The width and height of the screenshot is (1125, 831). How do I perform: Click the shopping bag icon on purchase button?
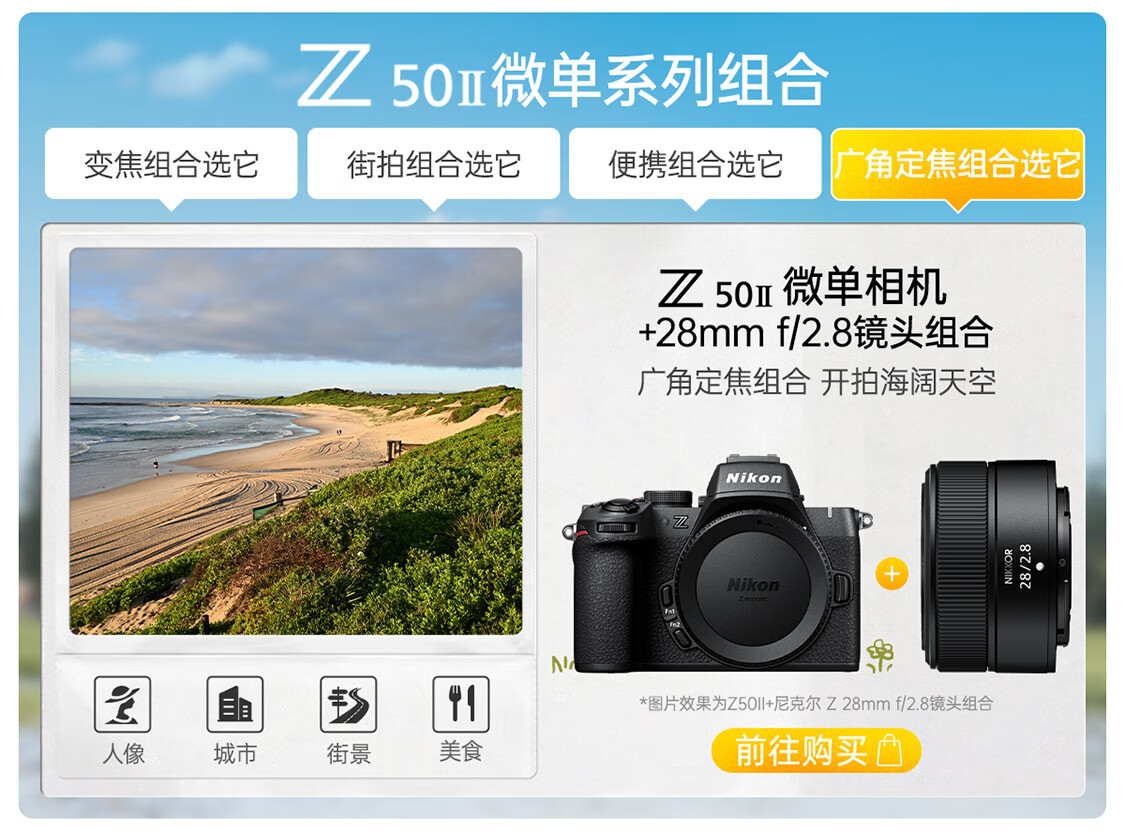click(x=890, y=751)
